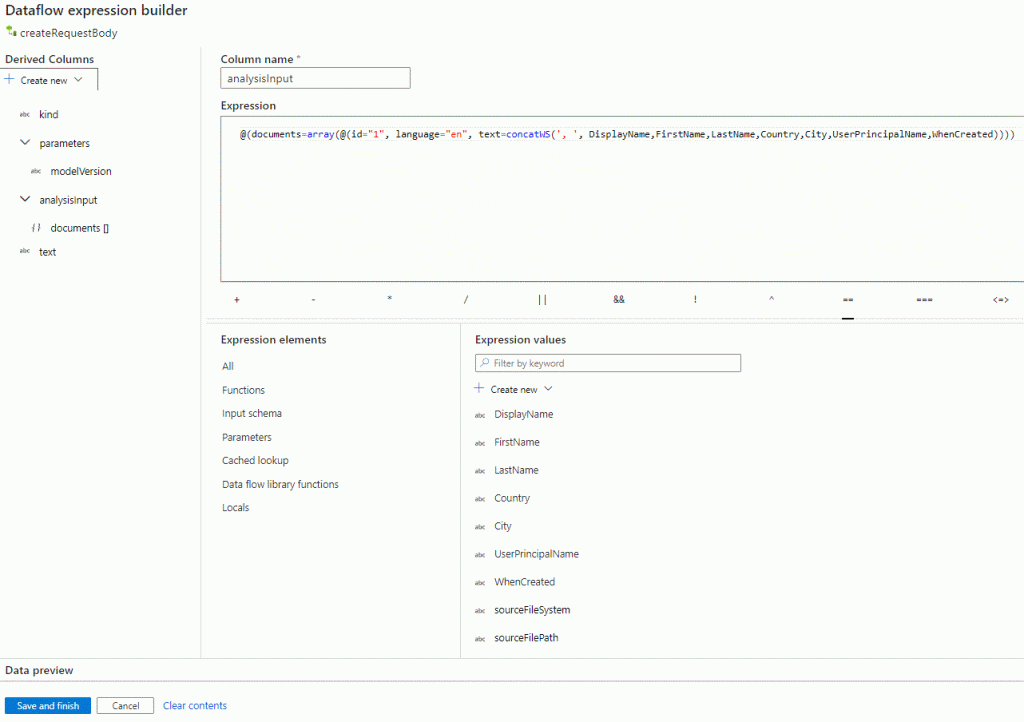The image size is (1024, 722).
Task: Insert the multiply (*) operator
Action: [x=390, y=300]
